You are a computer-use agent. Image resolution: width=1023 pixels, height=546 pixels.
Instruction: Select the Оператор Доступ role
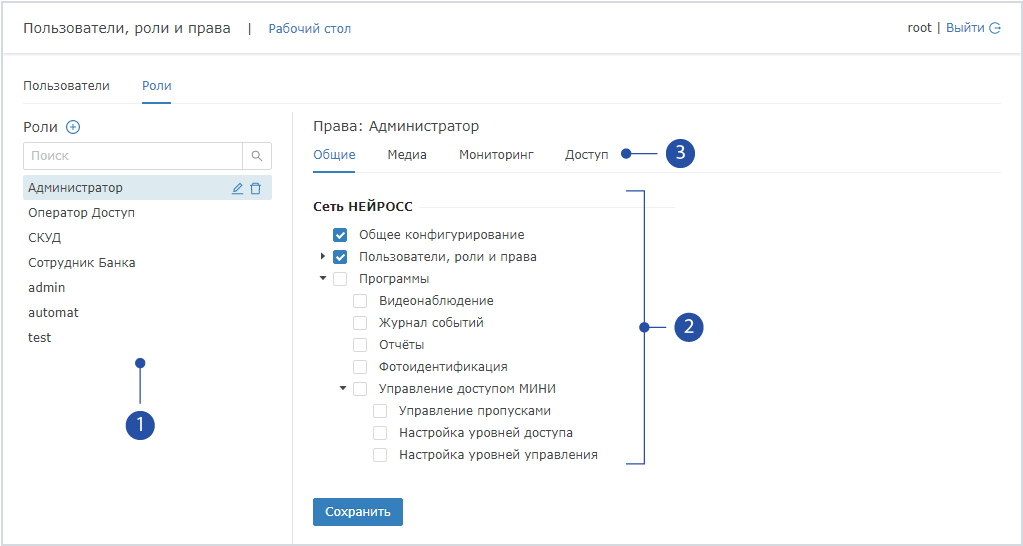click(x=82, y=213)
